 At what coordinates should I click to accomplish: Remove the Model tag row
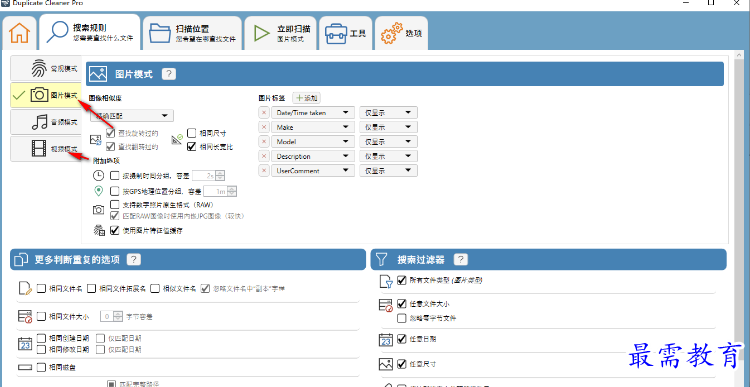click(264, 142)
